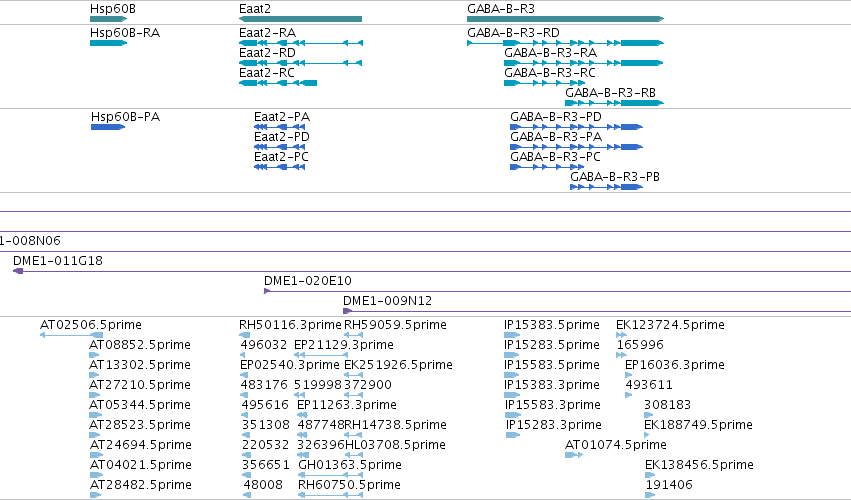Open the GABA-B-R3-RA transcript label
This screenshot has width=851, height=500.
[550, 53]
